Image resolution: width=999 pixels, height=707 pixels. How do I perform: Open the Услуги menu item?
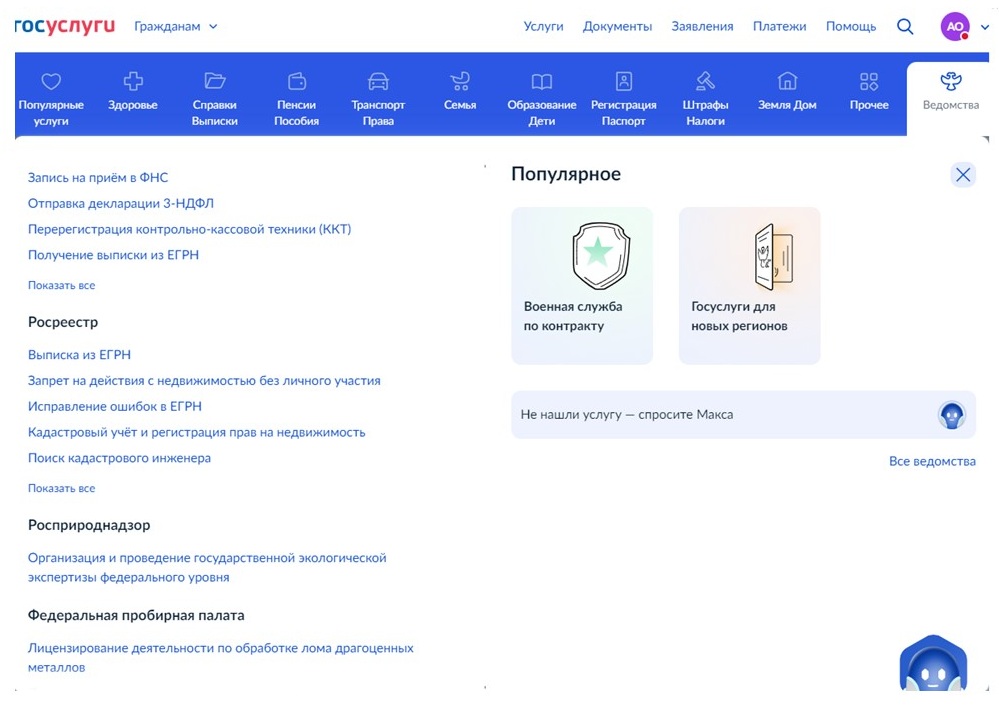[543, 27]
